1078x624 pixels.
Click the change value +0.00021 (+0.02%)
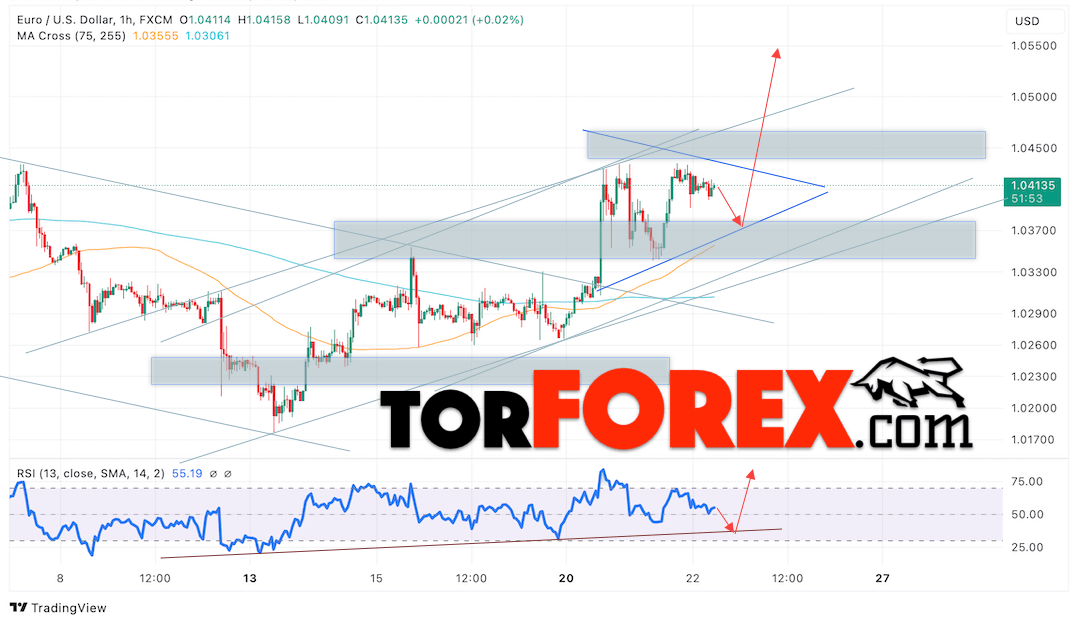point(469,20)
